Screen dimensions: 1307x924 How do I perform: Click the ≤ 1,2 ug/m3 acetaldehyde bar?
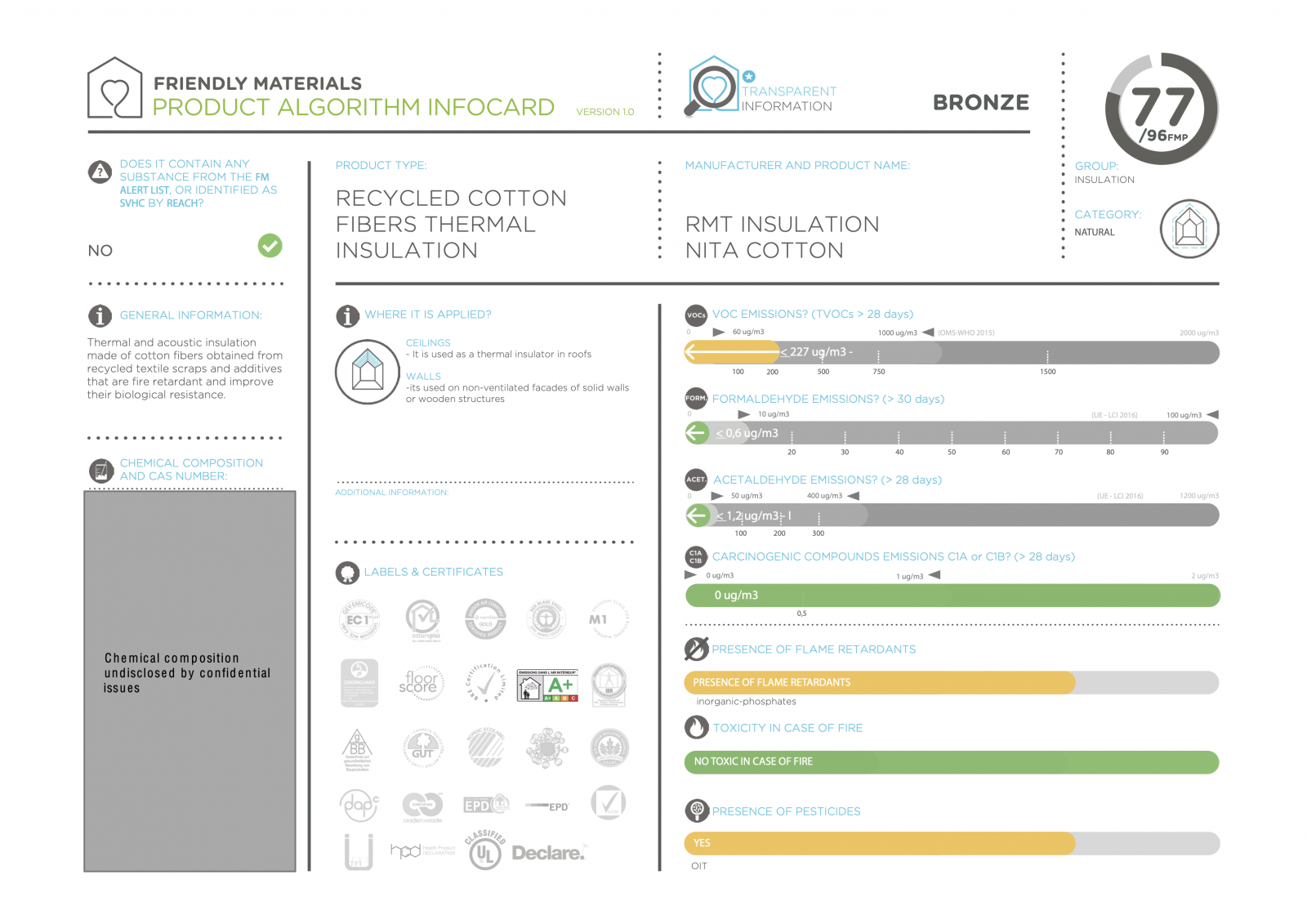click(952, 516)
